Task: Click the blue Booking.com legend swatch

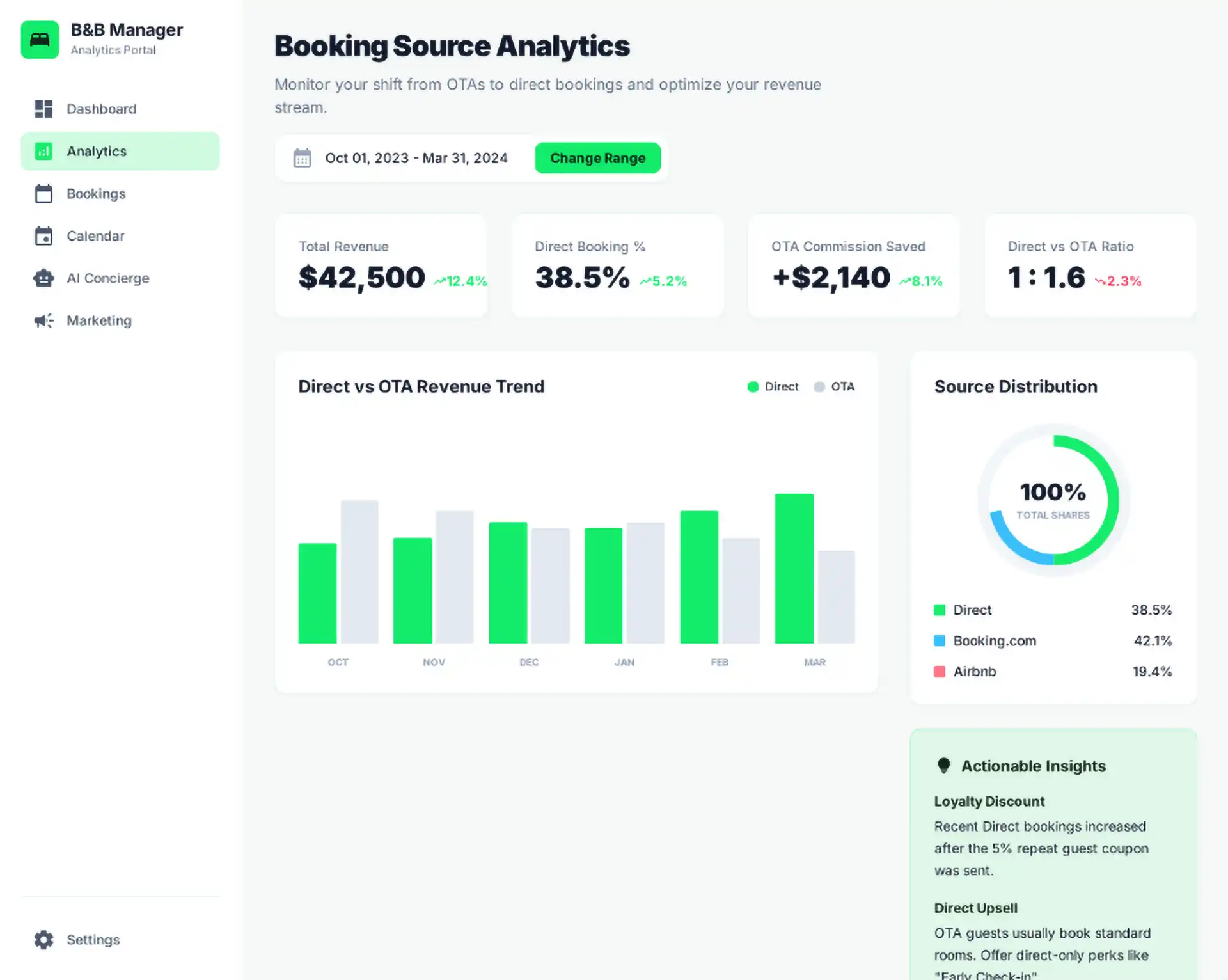Action: coord(940,641)
